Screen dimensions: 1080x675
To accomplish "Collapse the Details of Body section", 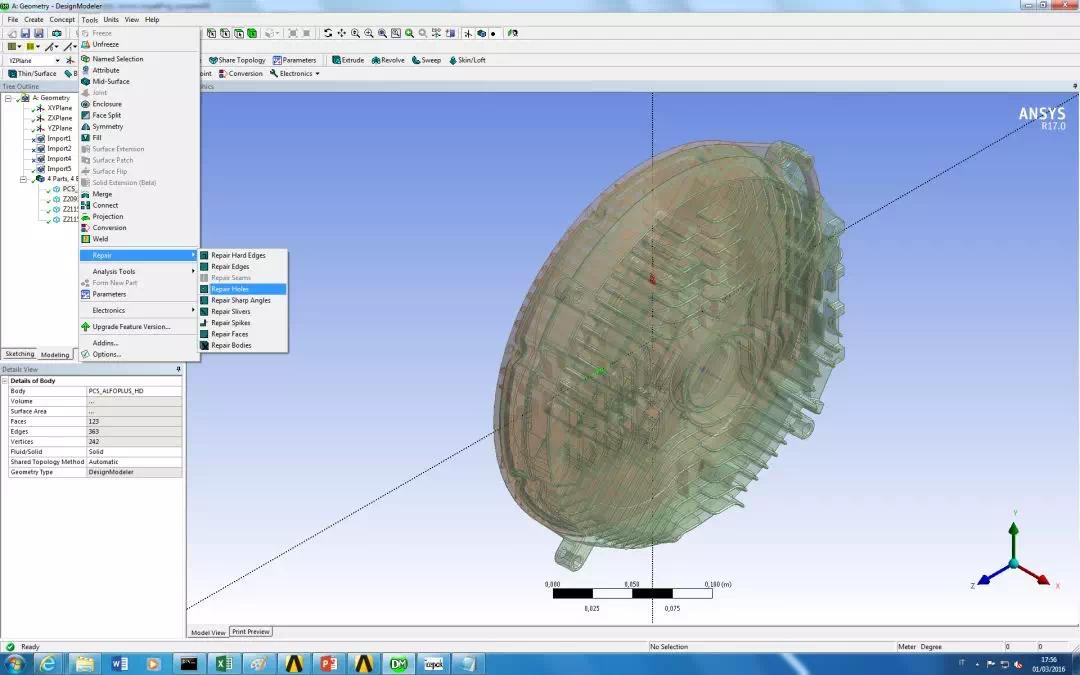I will pos(5,381).
